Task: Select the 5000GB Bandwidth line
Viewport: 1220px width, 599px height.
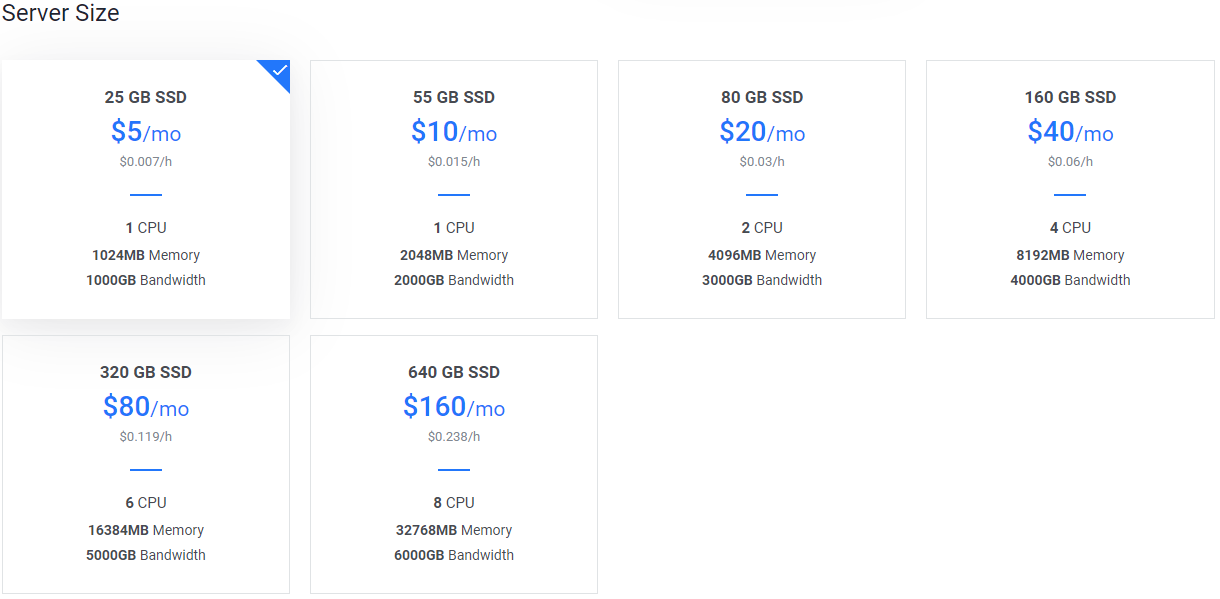Action: (x=146, y=555)
